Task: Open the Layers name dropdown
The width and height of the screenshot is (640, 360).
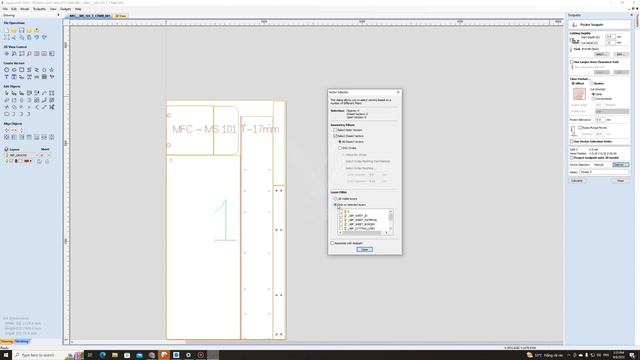Action: [x=37, y=155]
